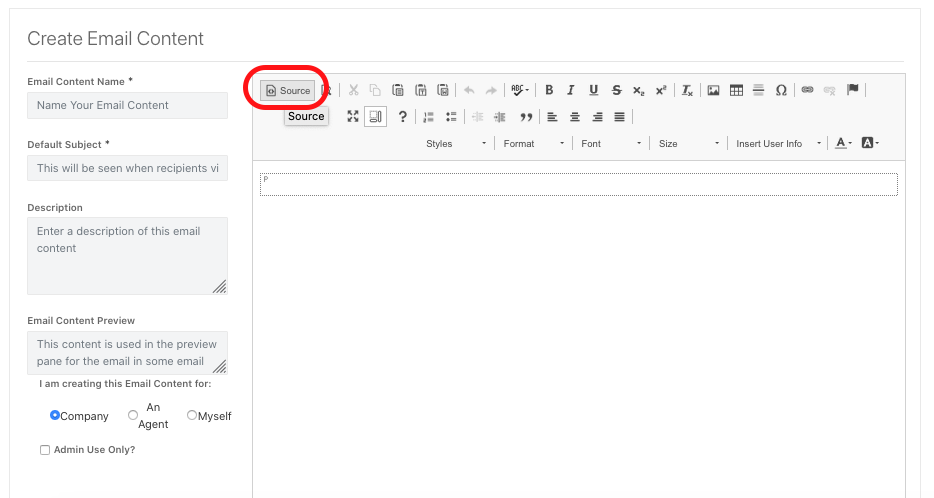Remove link with the unlink icon
The height and width of the screenshot is (498, 934).
(x=830, y=90)
